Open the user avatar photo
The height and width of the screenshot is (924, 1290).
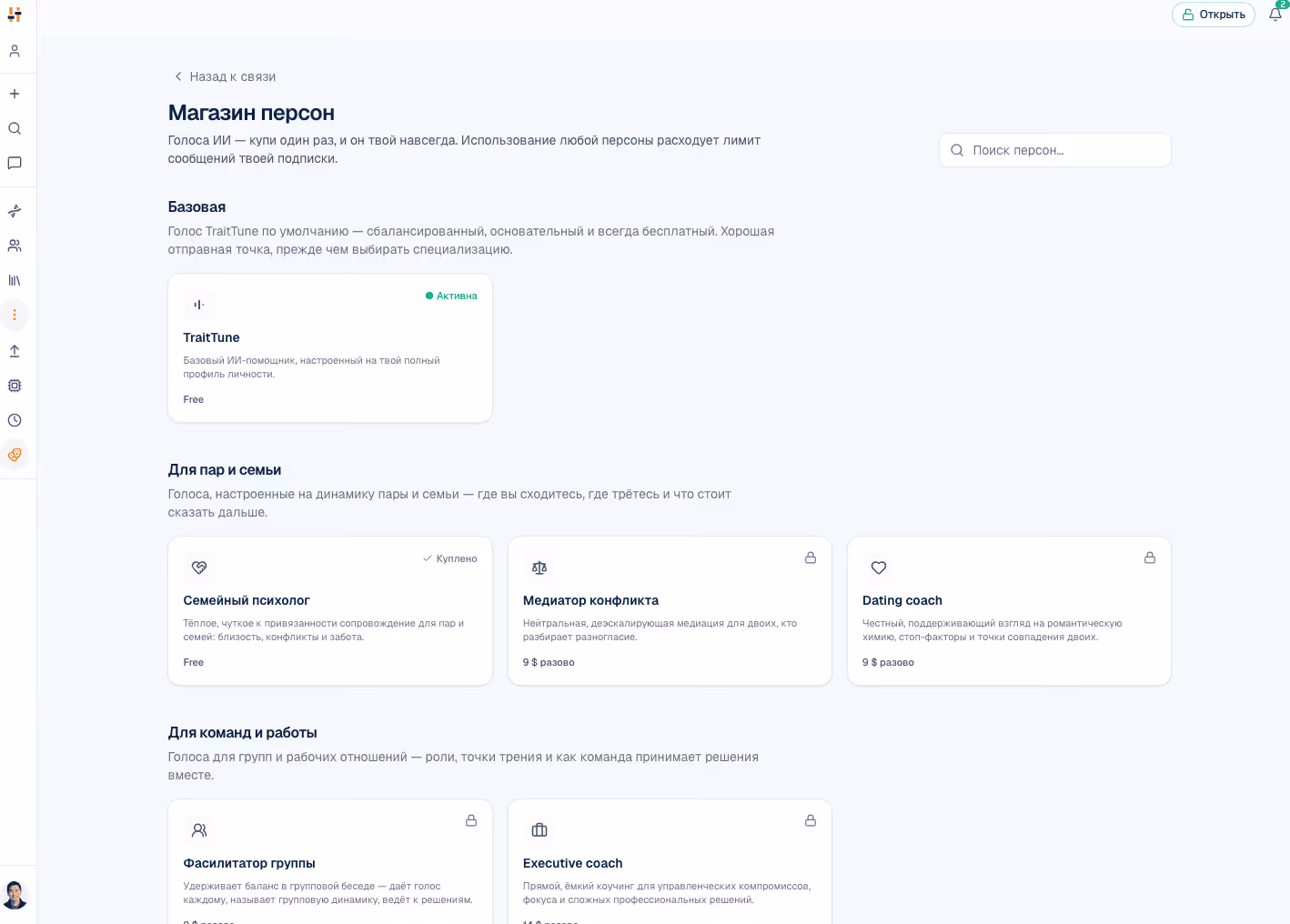tap(15, 895)
